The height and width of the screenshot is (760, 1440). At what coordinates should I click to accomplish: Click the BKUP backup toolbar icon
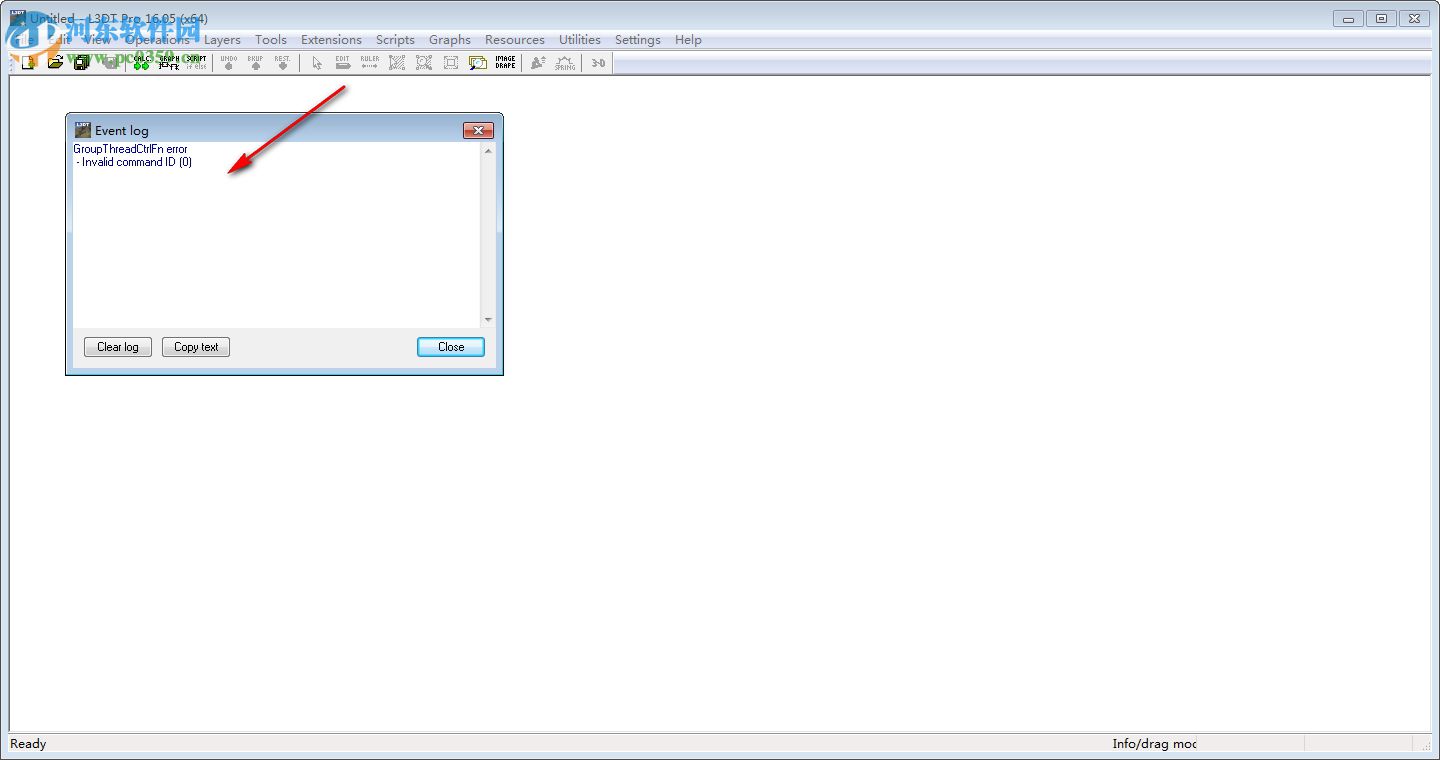pyautogui.click(x=256, y=62)
